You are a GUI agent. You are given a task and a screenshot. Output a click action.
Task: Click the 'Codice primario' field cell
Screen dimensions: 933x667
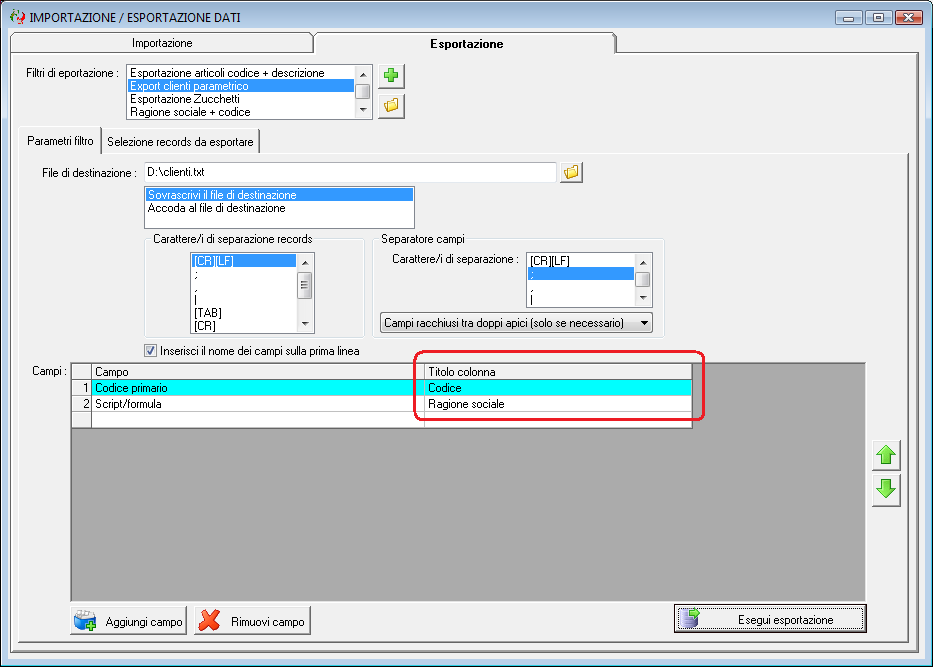[x=258, y=388]
